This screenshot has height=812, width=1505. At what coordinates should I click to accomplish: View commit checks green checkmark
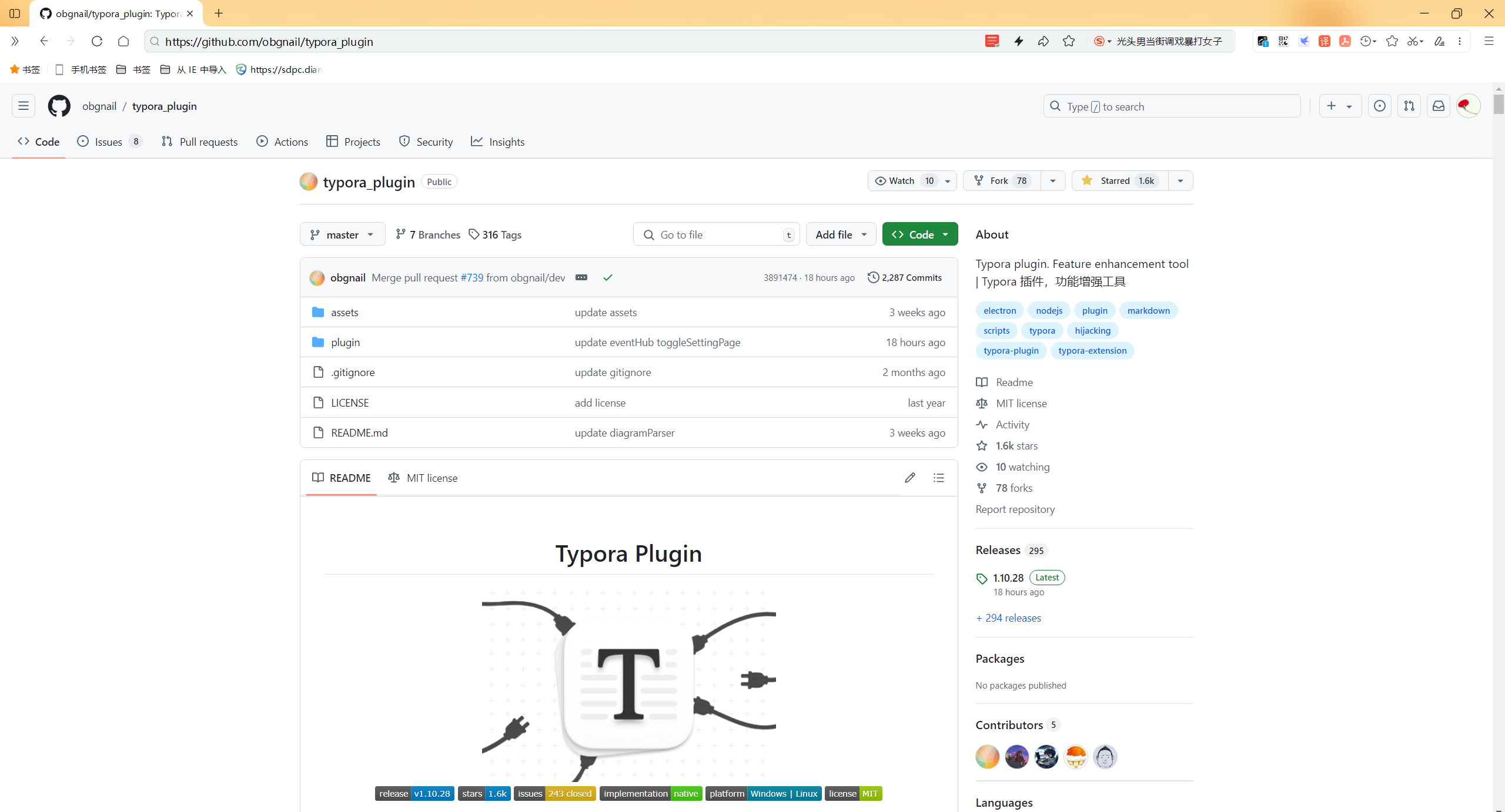pos(608,277)
